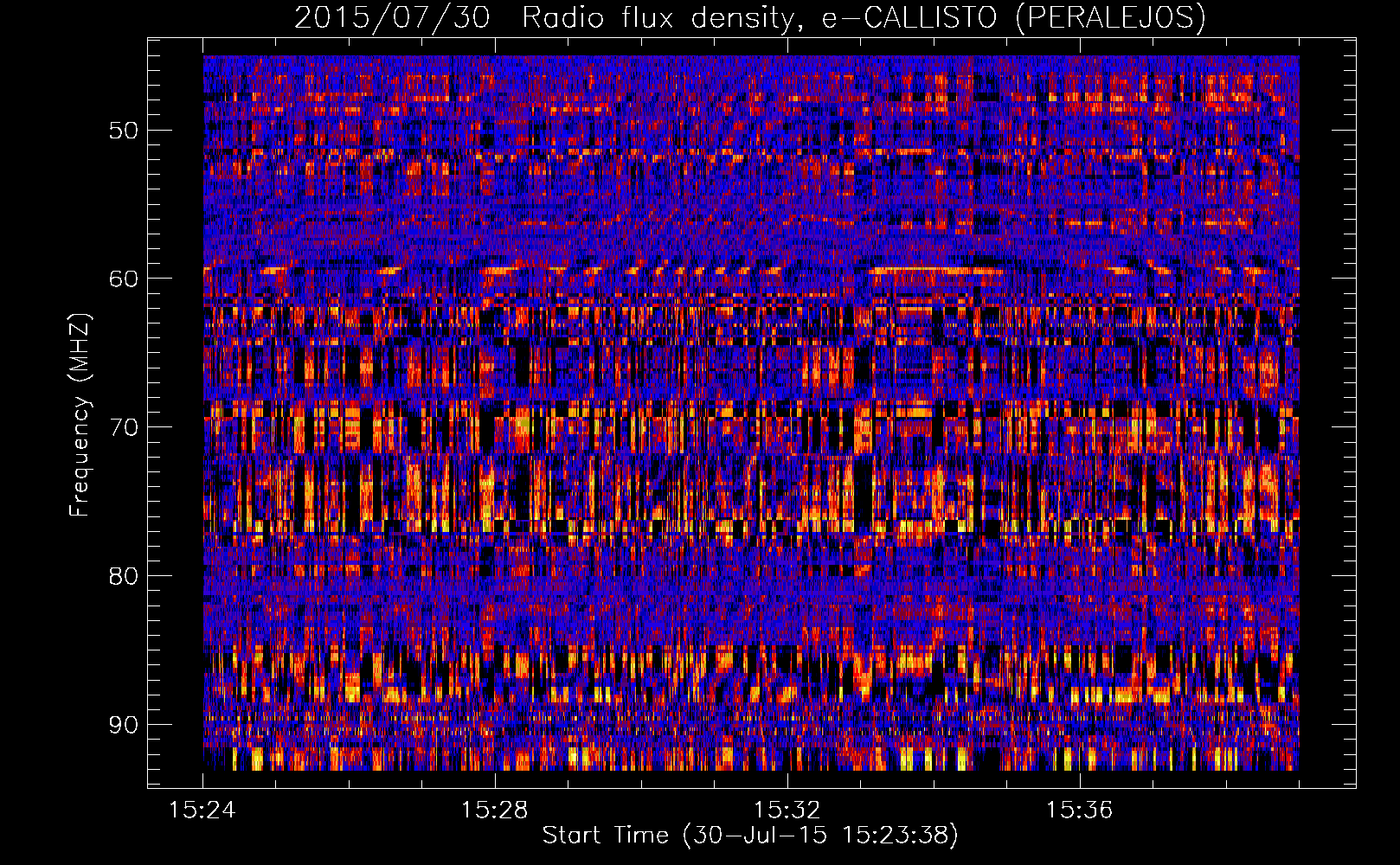Click the 'Start Time (30-Jul-15 15:23:38)' label
The width and height of the screenshot is (1400, 865).
(750, 836)
